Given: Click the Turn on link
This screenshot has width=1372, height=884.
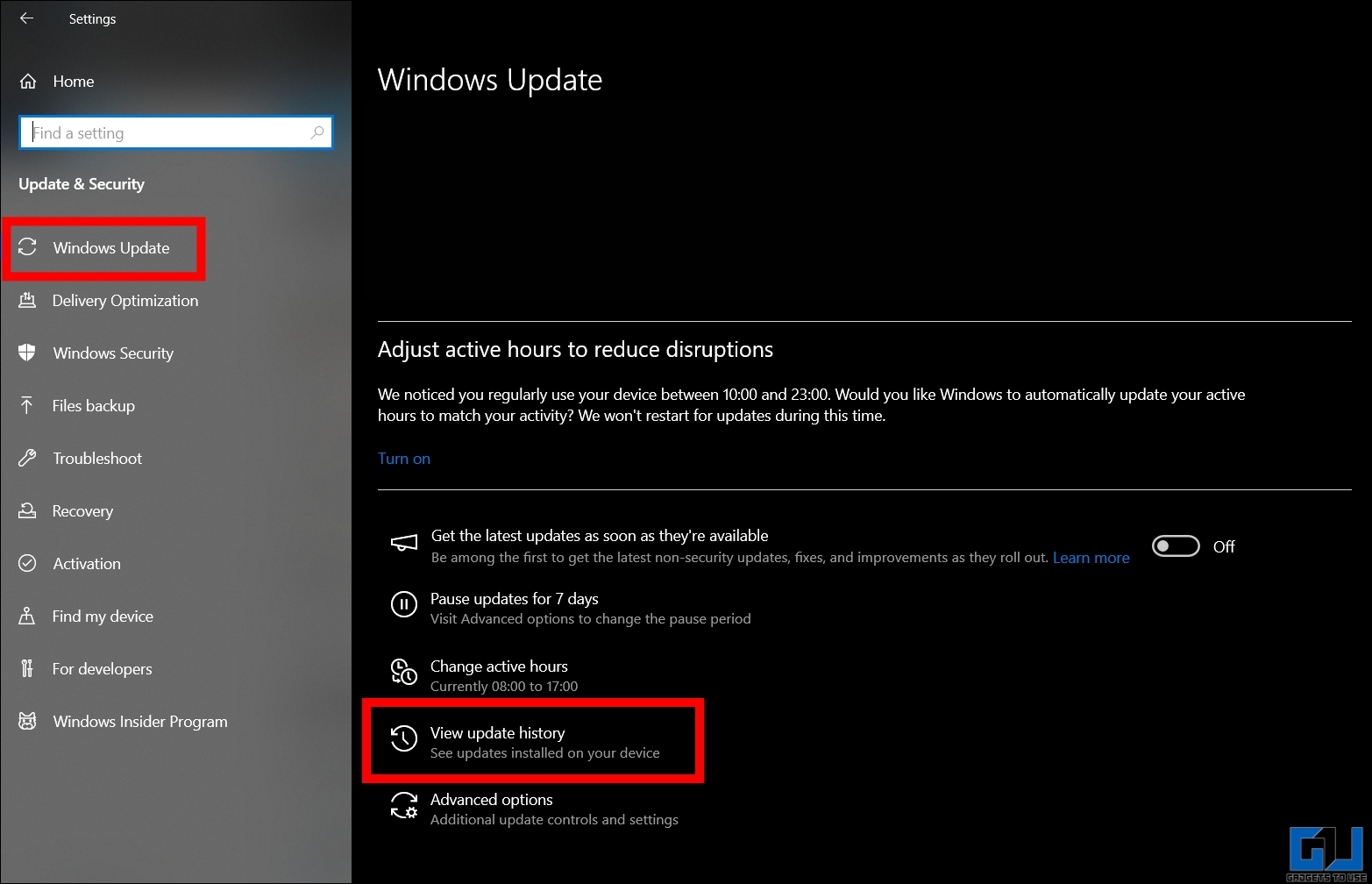Looking at the screenshot, I should 403,458.
